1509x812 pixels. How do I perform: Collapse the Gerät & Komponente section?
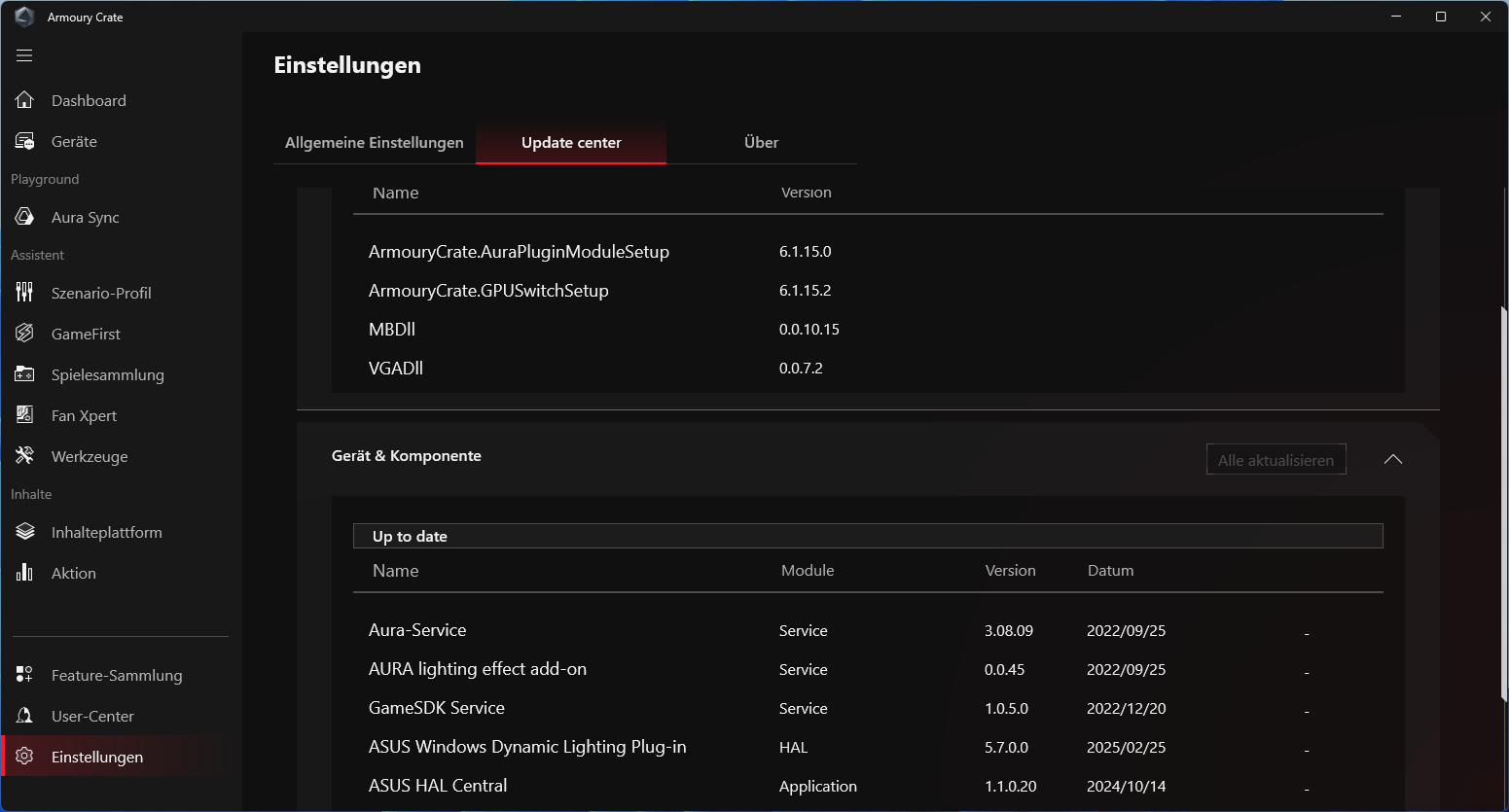[x=1392, y=459]
